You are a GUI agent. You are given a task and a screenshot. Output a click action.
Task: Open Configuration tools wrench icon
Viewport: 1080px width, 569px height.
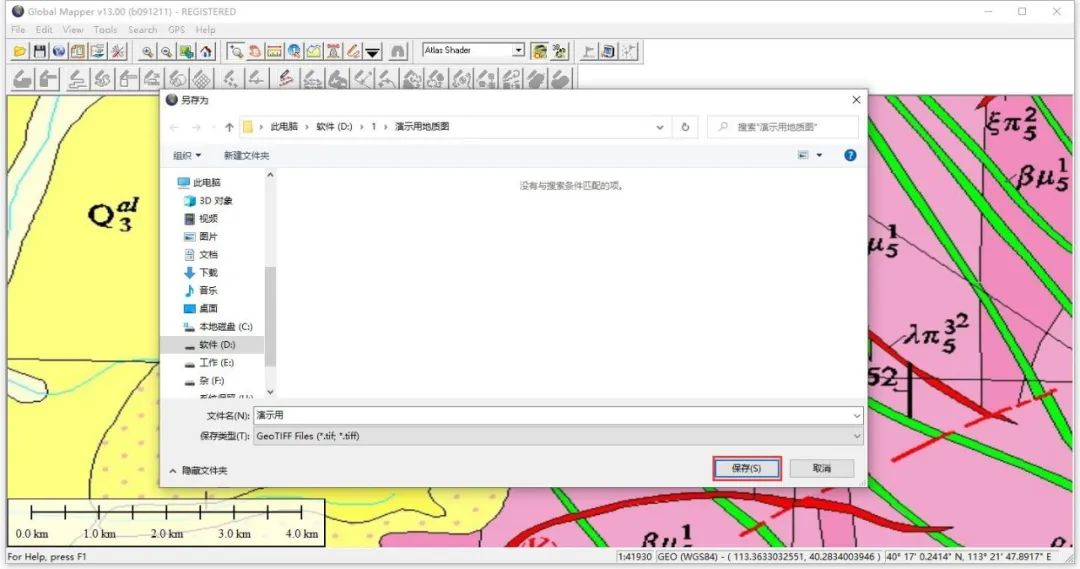[x=118, y=51]
